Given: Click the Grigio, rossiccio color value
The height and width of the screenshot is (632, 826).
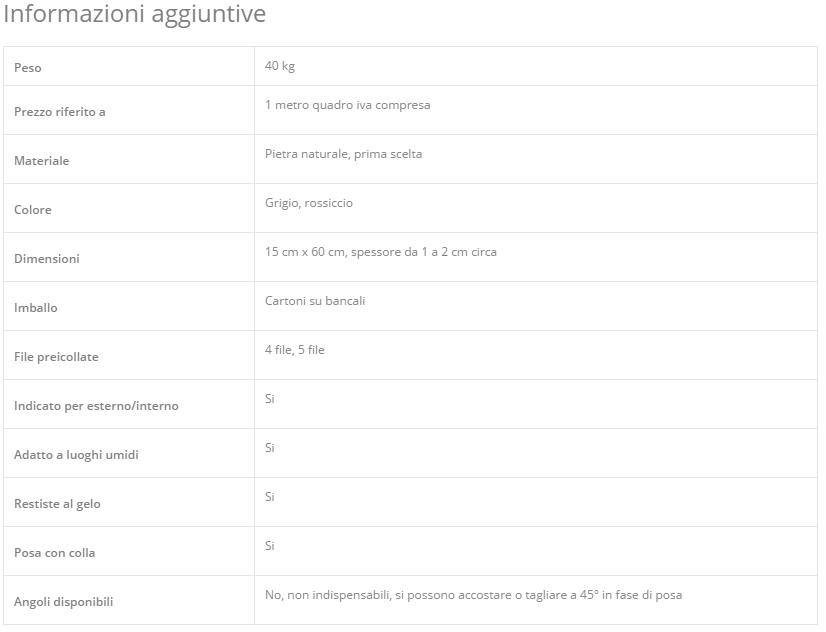Looking at the screenshot, I should pyautogui.click(x=309, y=203).
